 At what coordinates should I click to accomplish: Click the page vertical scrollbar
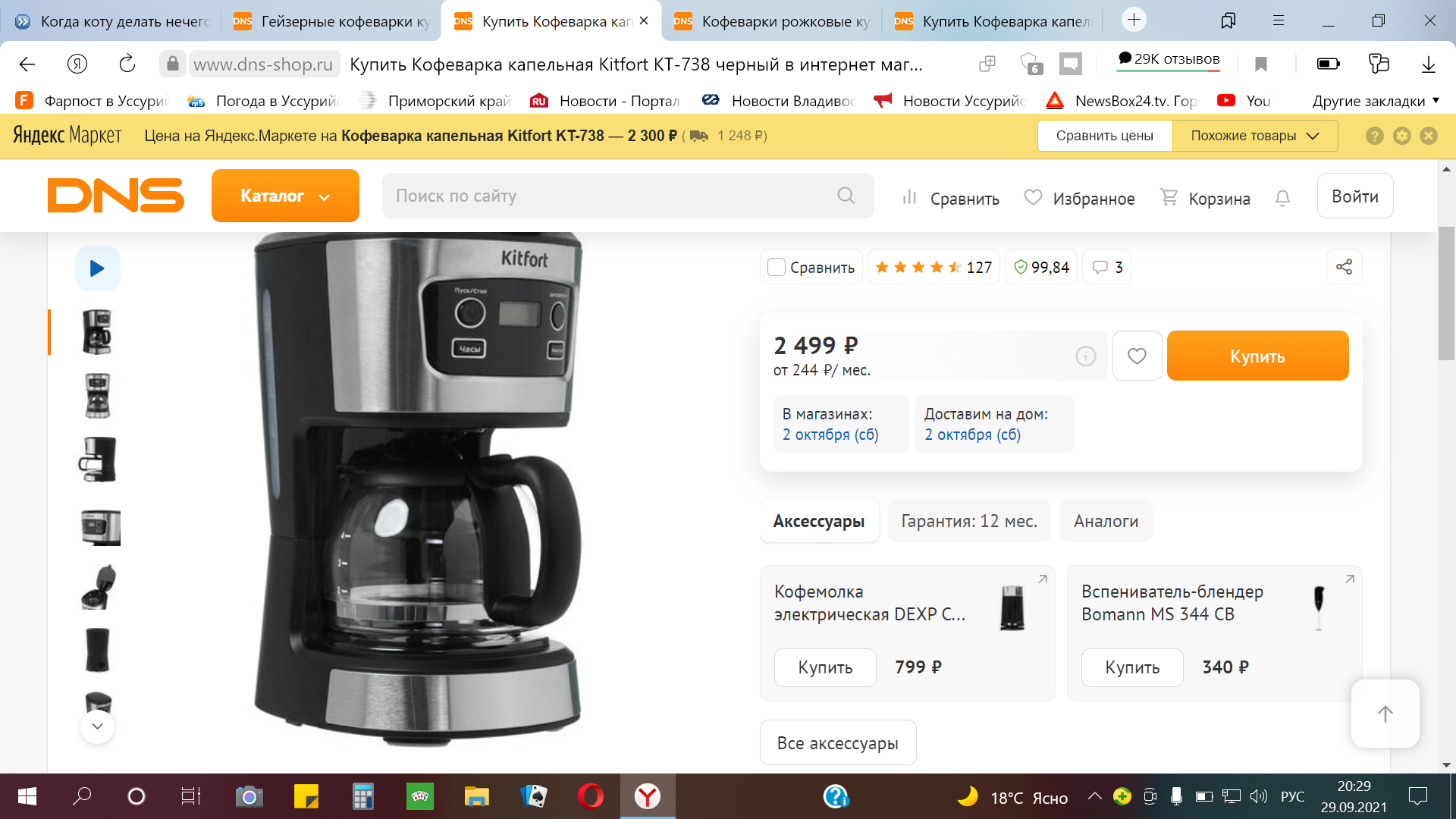pos(1446,293)
